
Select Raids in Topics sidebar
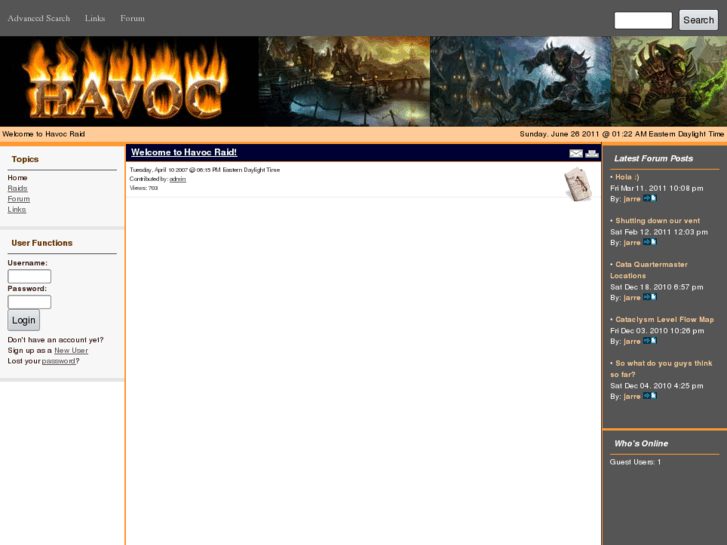click(18, 188)
